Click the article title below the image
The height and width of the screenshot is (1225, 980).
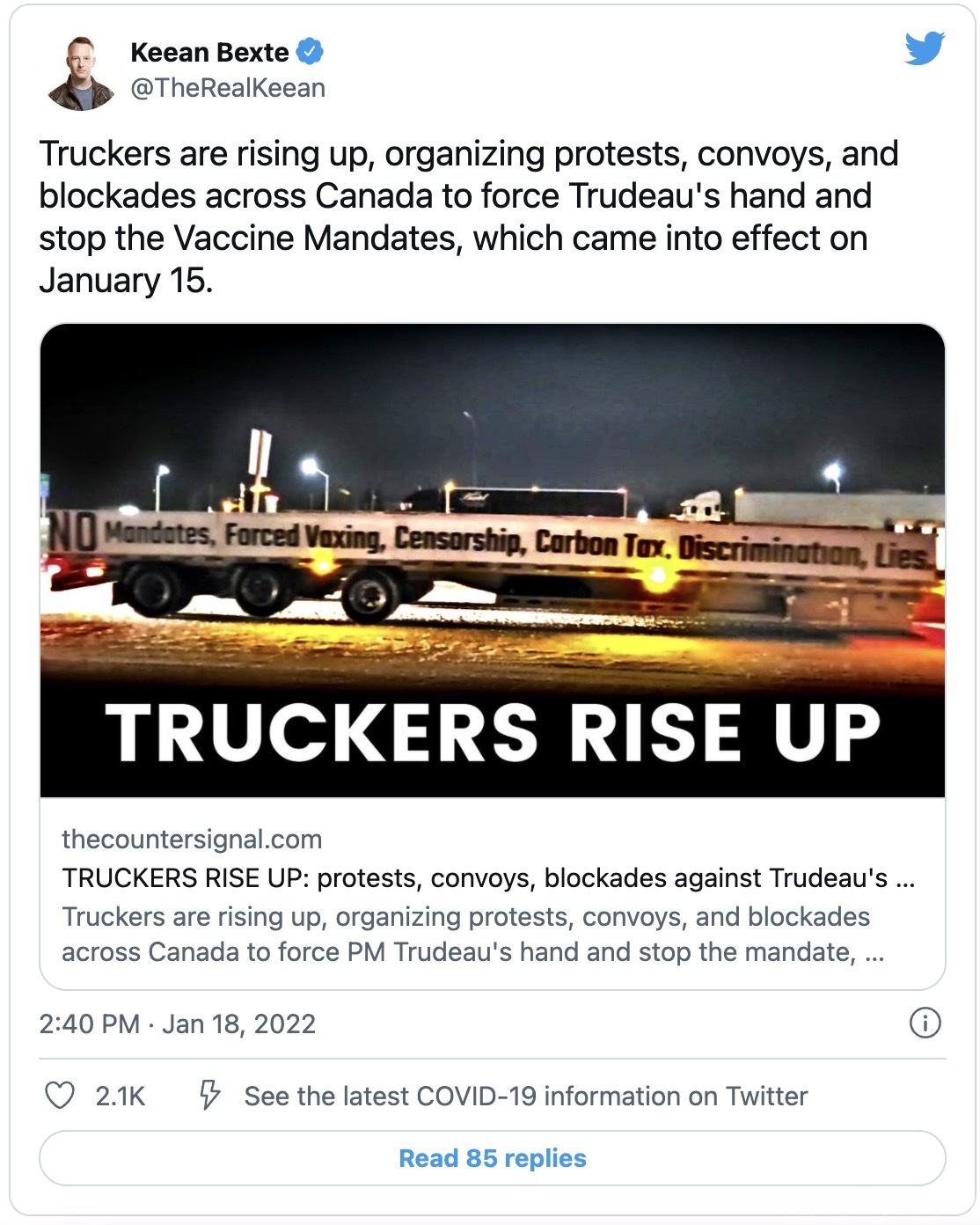click(488, 878)
